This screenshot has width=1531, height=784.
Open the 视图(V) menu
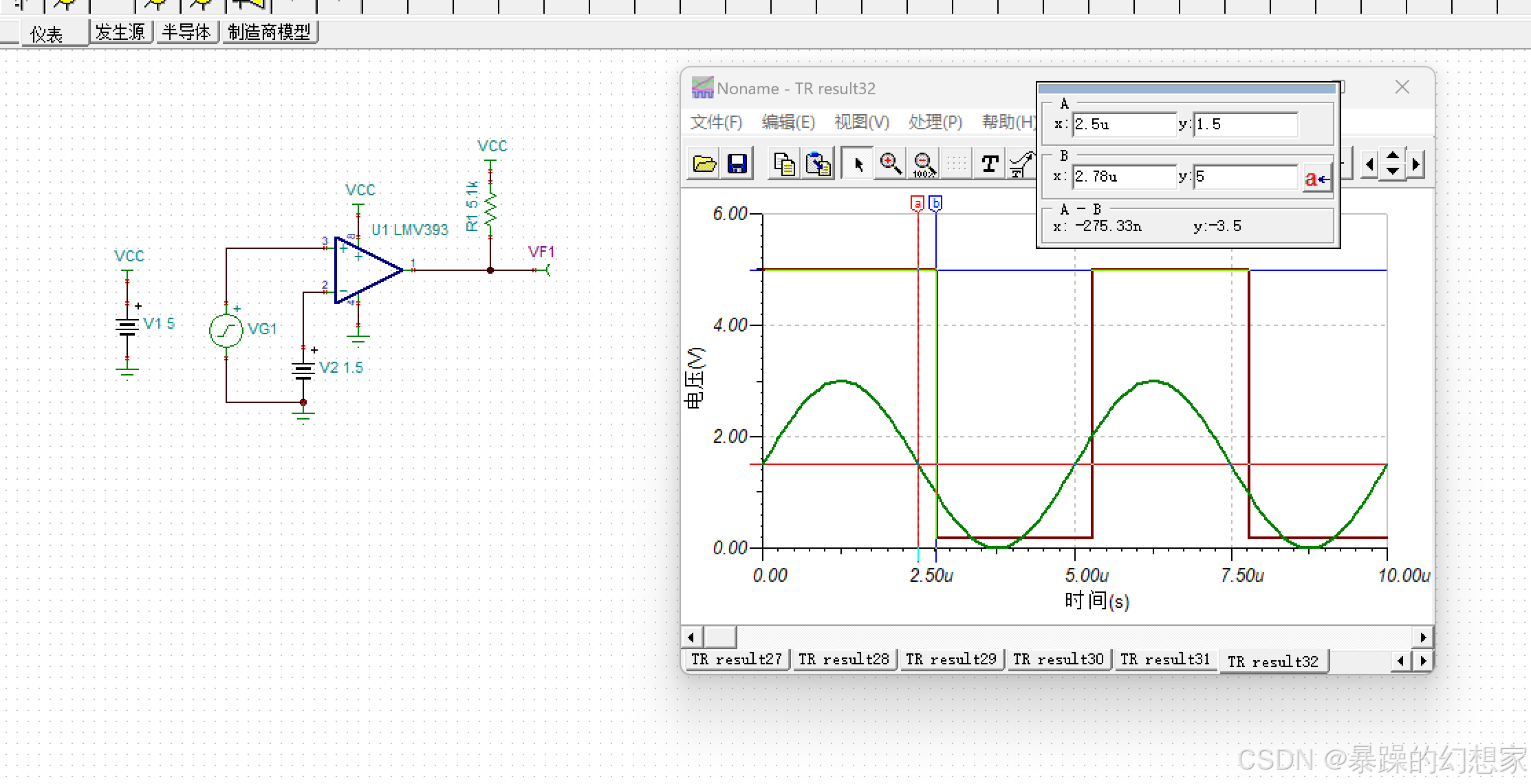tap(861, 122)
